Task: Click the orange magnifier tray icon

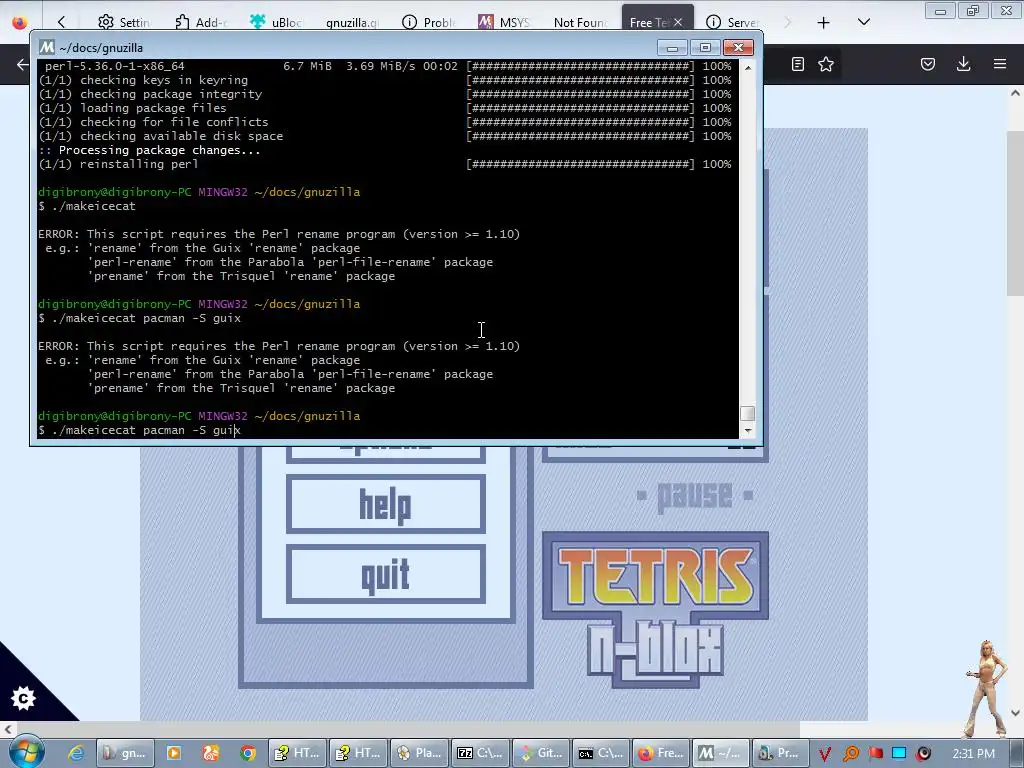Action: [851, 754]
